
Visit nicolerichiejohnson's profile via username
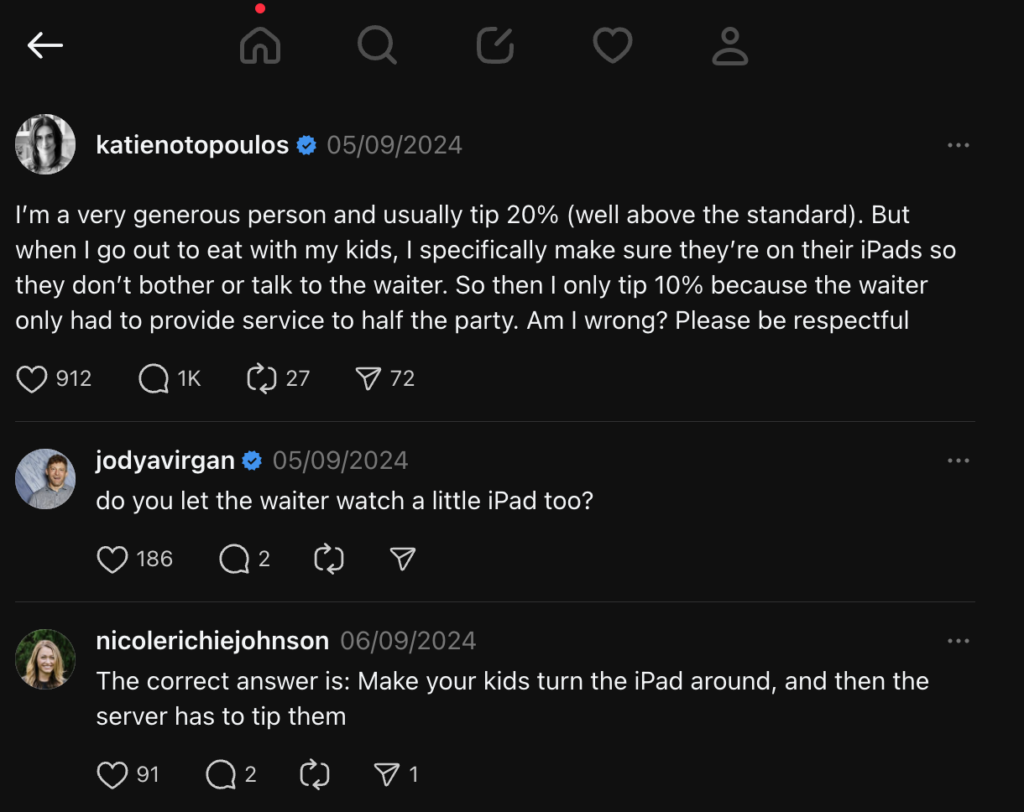pos(212,641)
